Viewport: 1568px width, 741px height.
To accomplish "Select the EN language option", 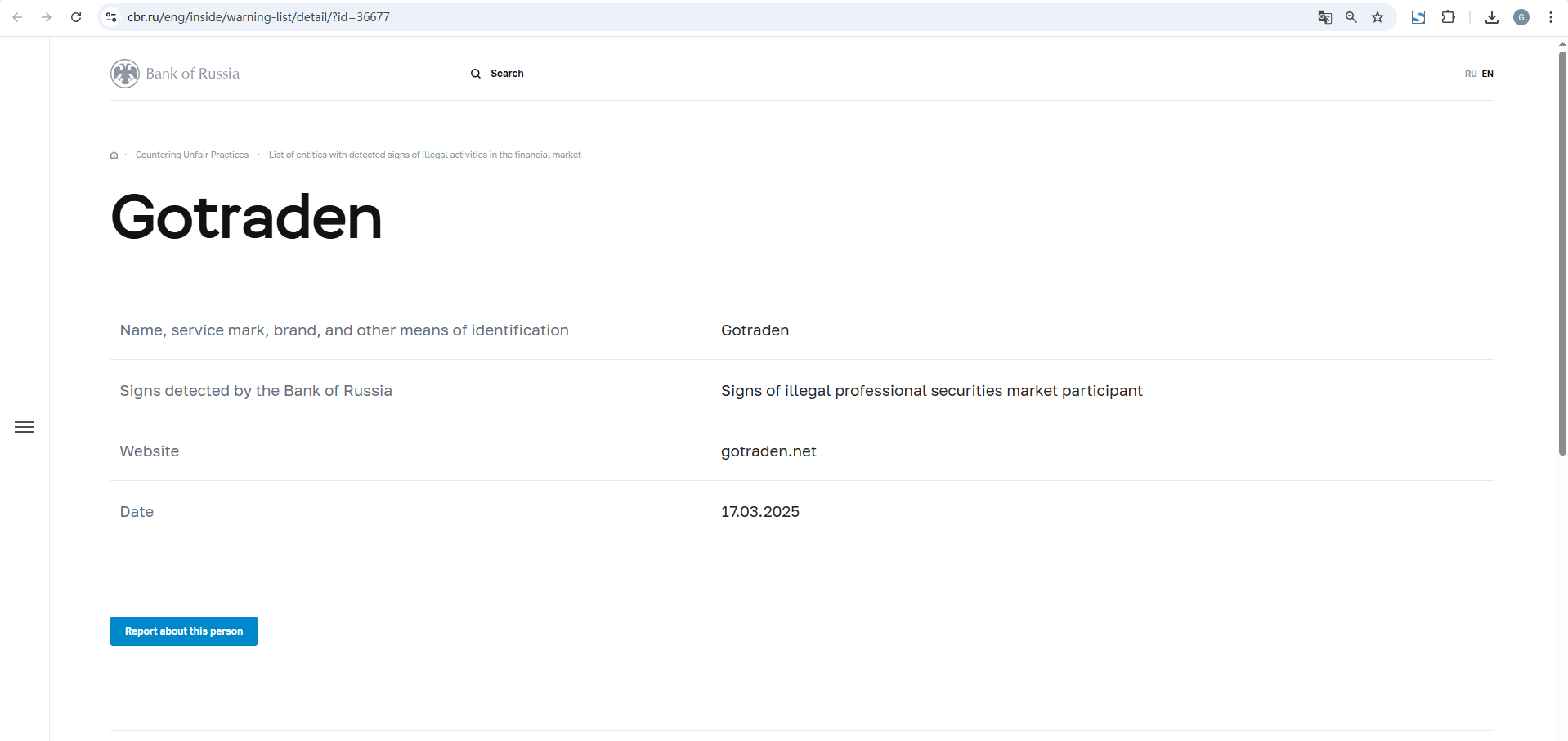I will 1488,74.
